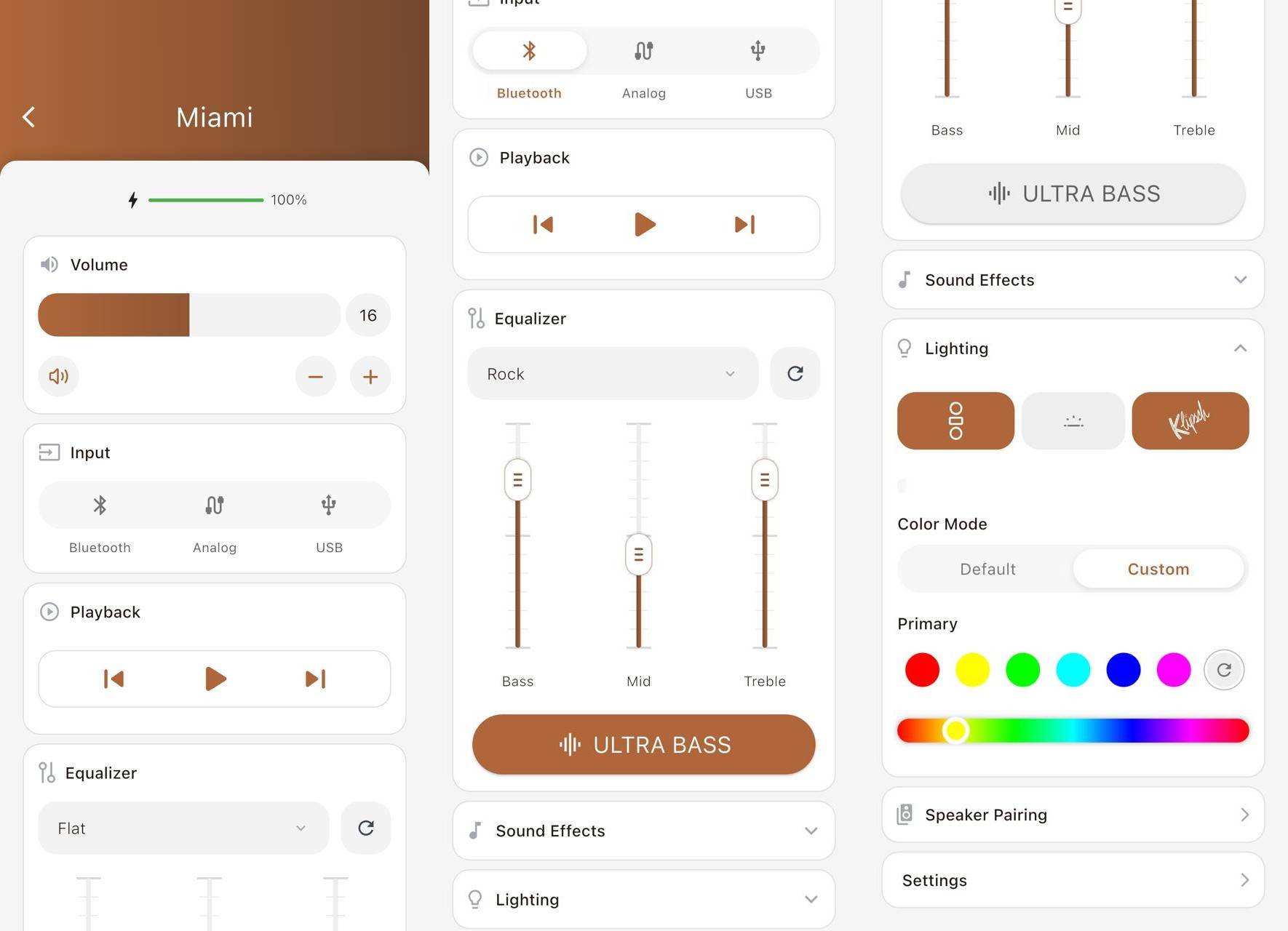
Task: Click the speaker icon beside Speaker Pairing
Action: pos(905,814)
